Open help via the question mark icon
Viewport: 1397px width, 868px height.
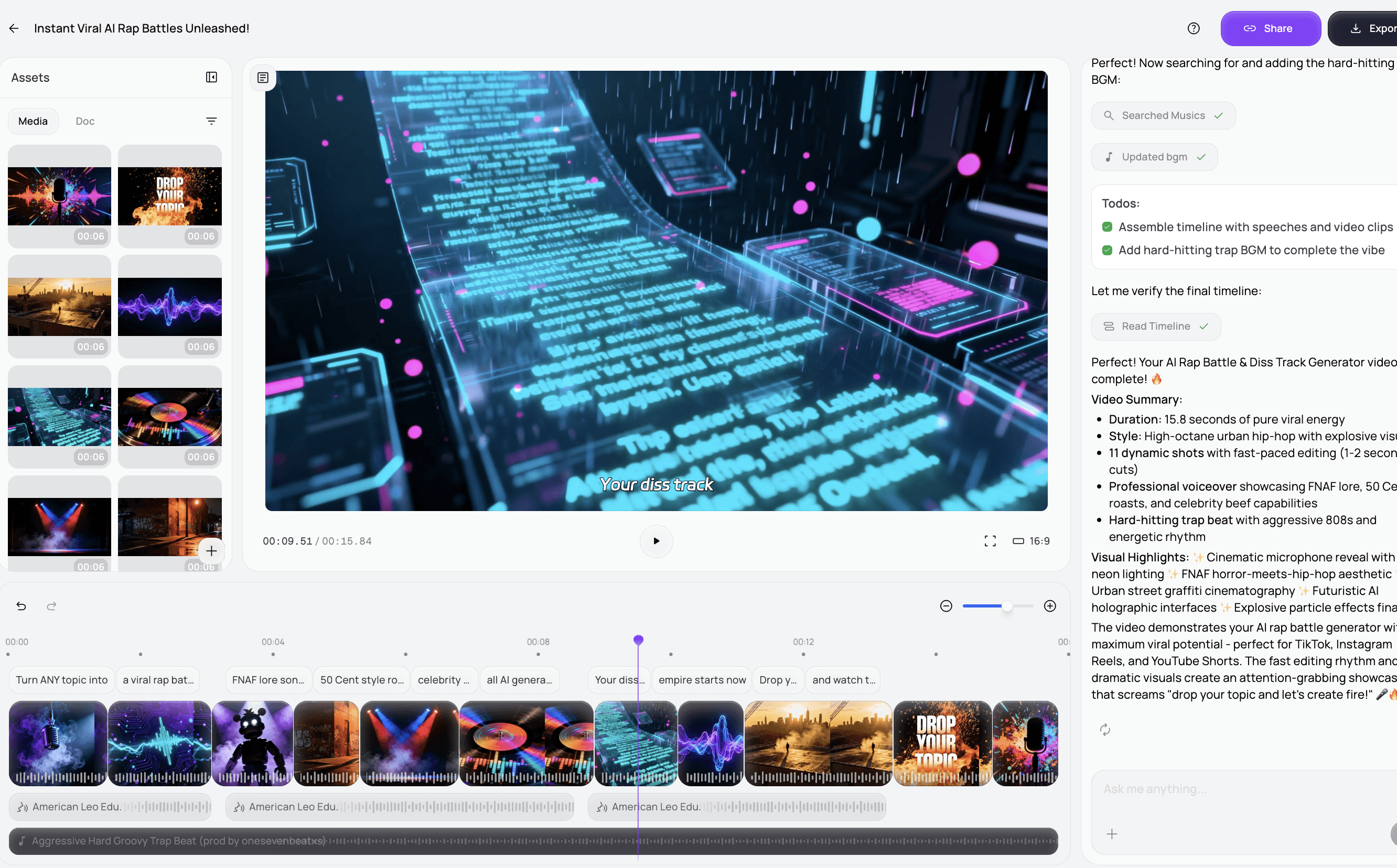1194,28
